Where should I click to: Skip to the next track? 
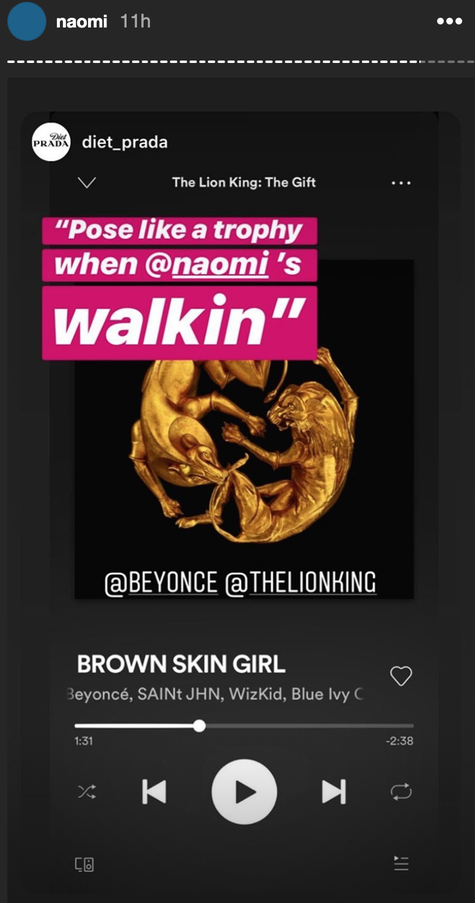coord(334,791)
